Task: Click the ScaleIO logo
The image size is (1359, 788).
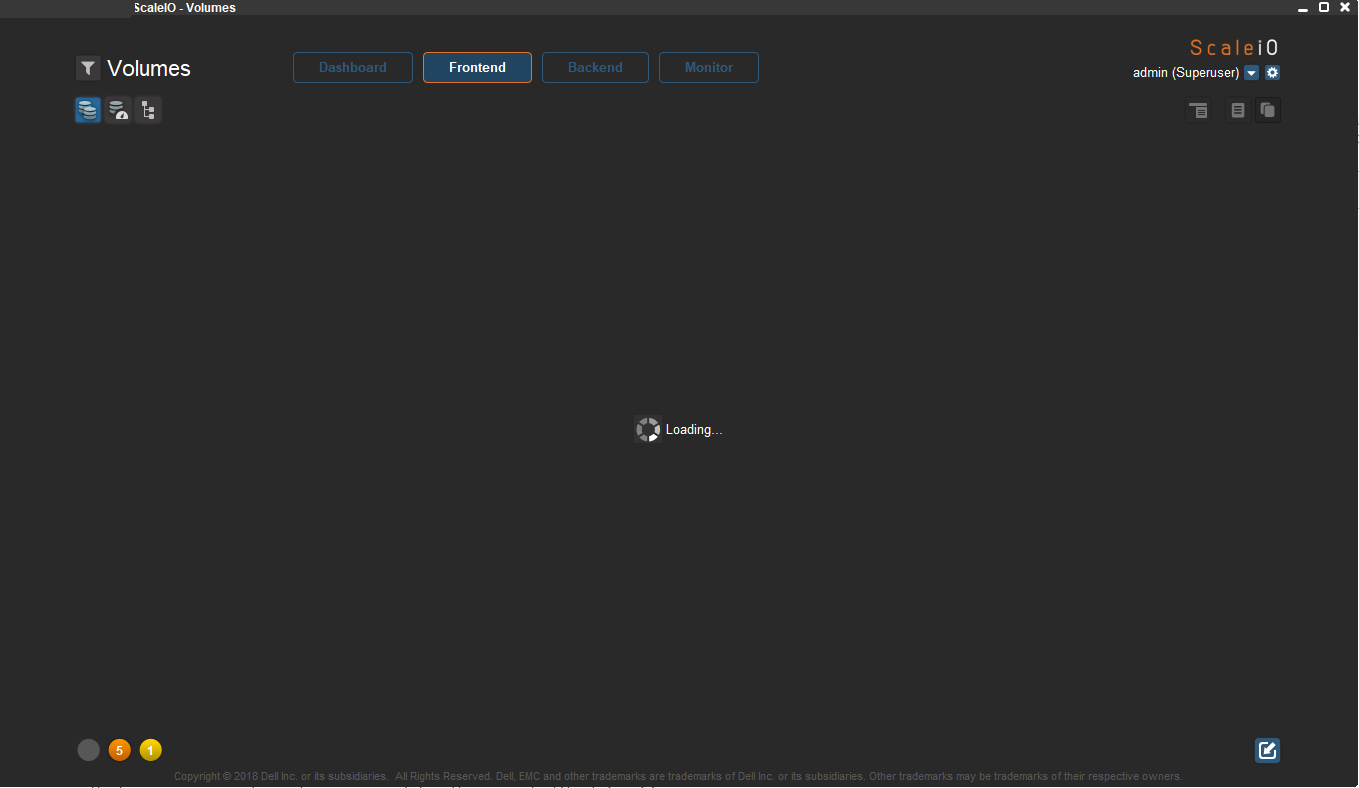Action: (1233, 46)
